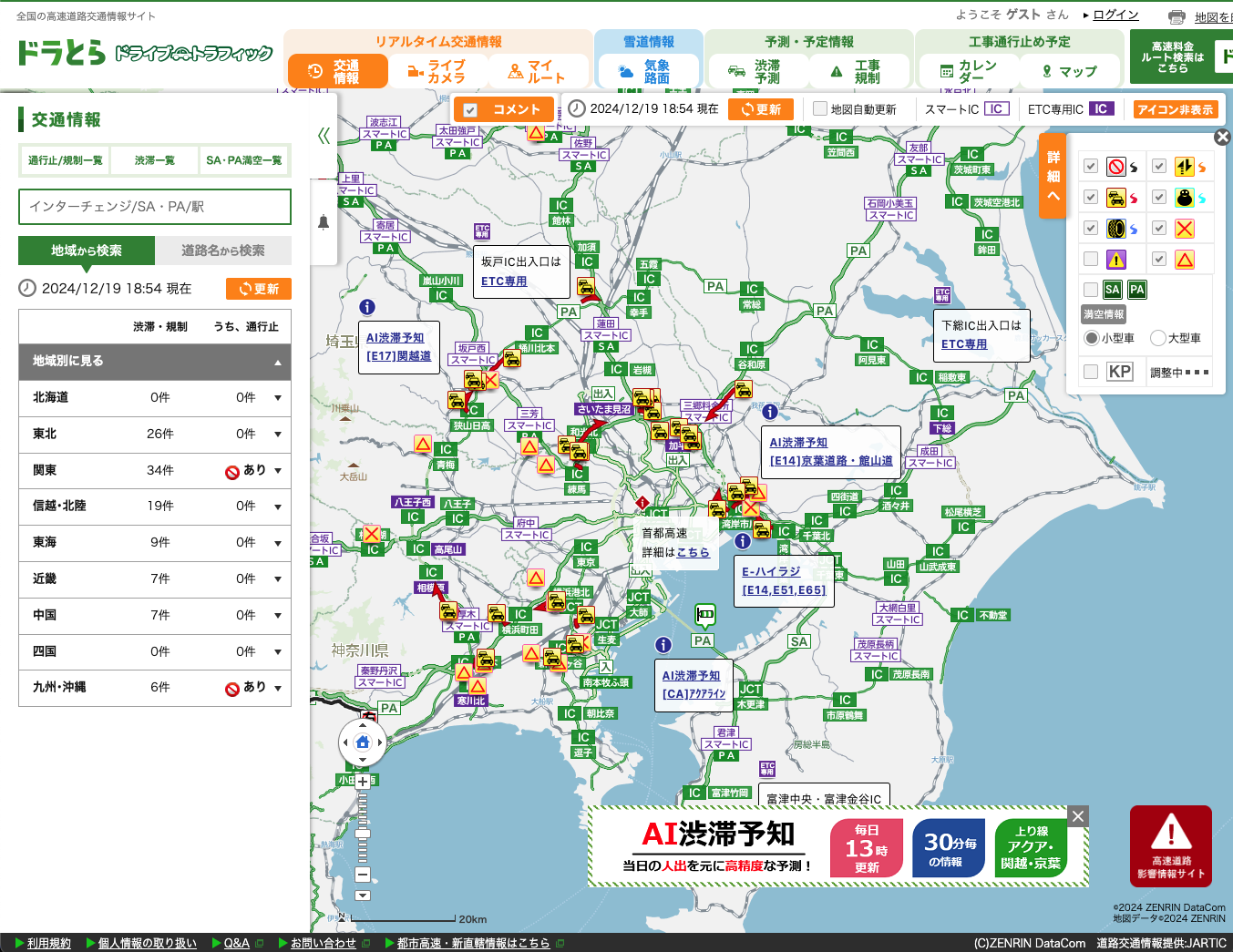Open the ライブカメラ live camera view
1233x952 pixels.
pyautogui.click(x=437, y=71)
